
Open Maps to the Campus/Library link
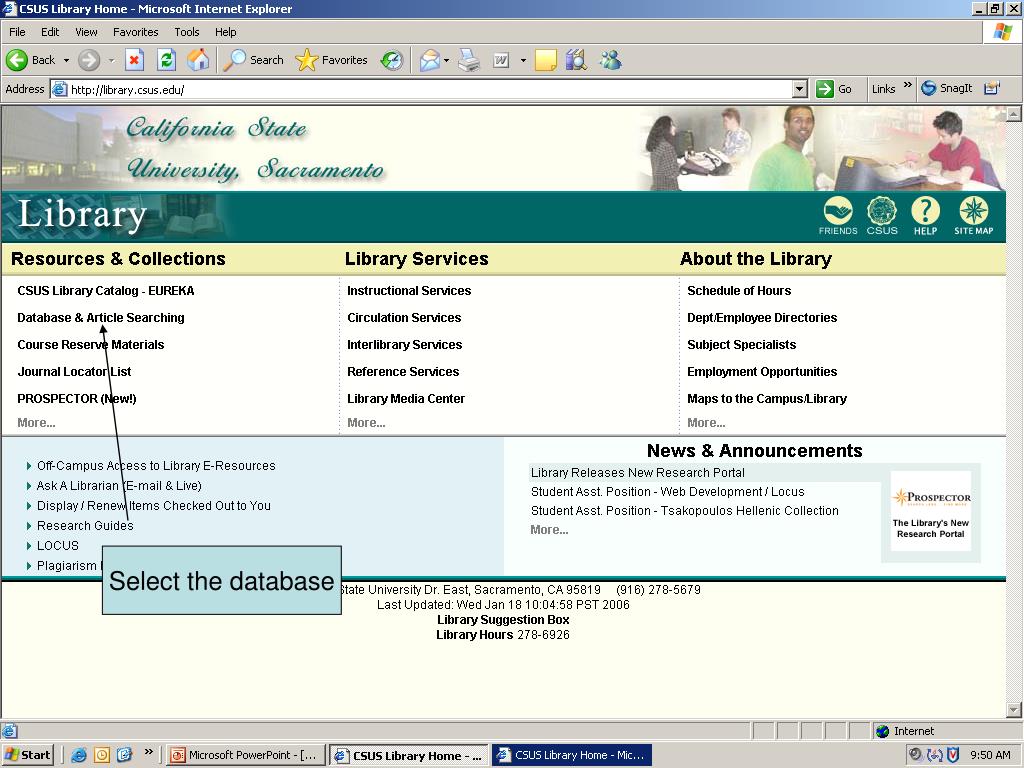[x=767, y=398]
